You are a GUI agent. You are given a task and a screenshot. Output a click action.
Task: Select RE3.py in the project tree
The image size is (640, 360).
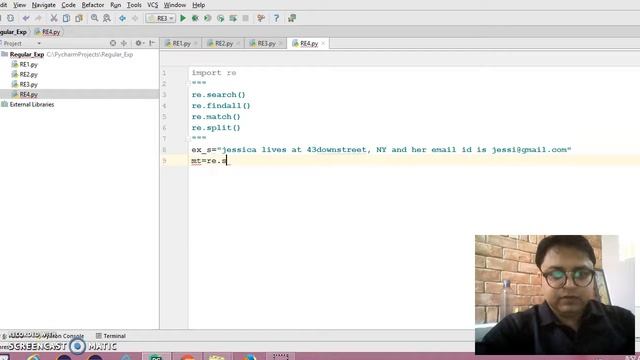[x=28, y=84]
